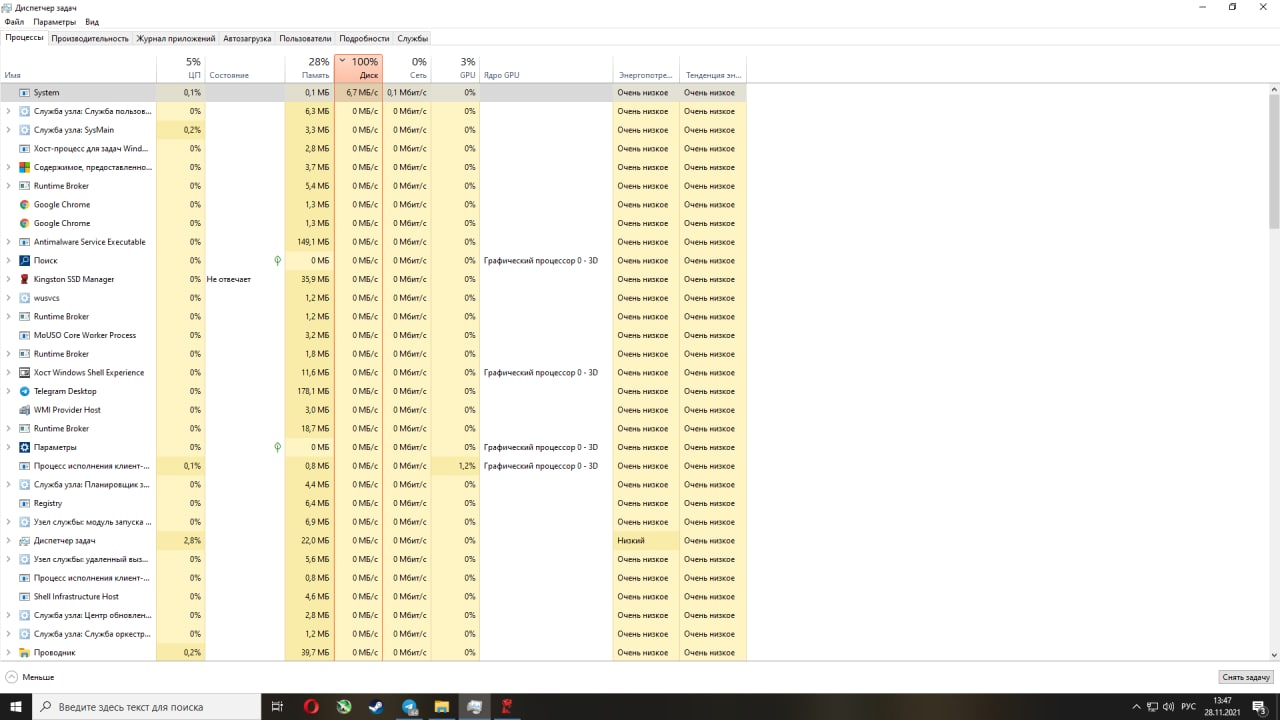This screenshot has height=720, width=1280.
Task: Expand the Диспетчер задач row
Action: 9,541
